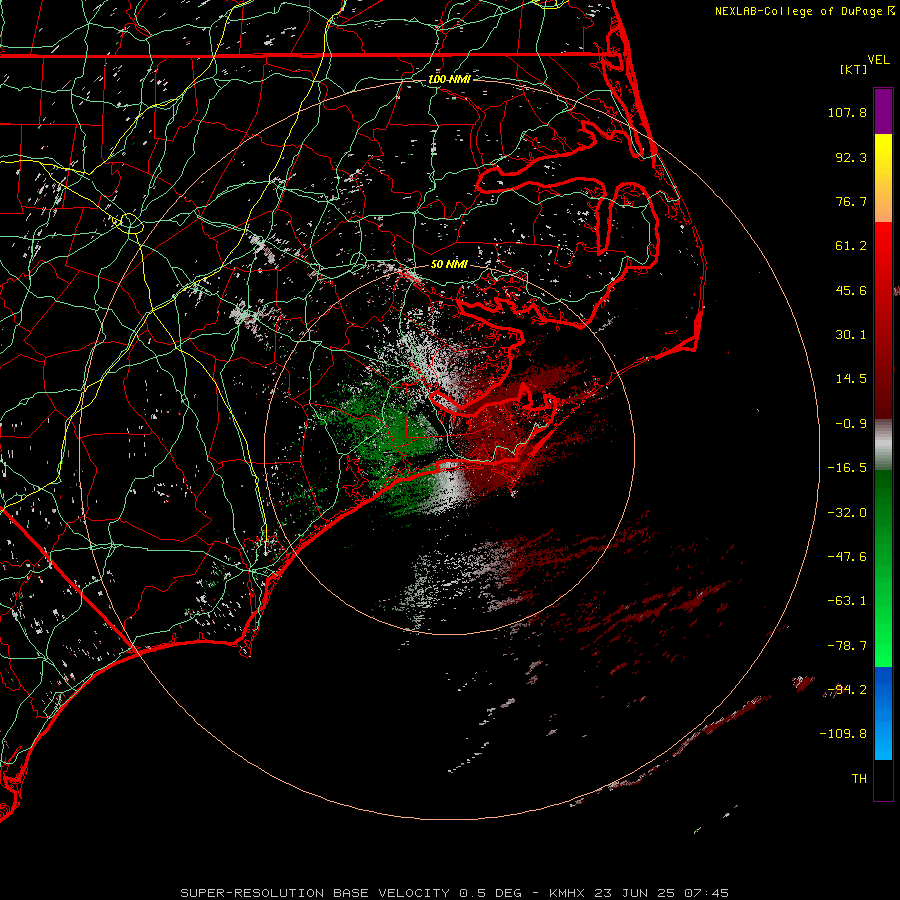Image resolution: width=900 pixels, height=900 pixels.
Task: Click the KMHX 23 JUN 25 07:45 timestamp
Action: point(639,893)
